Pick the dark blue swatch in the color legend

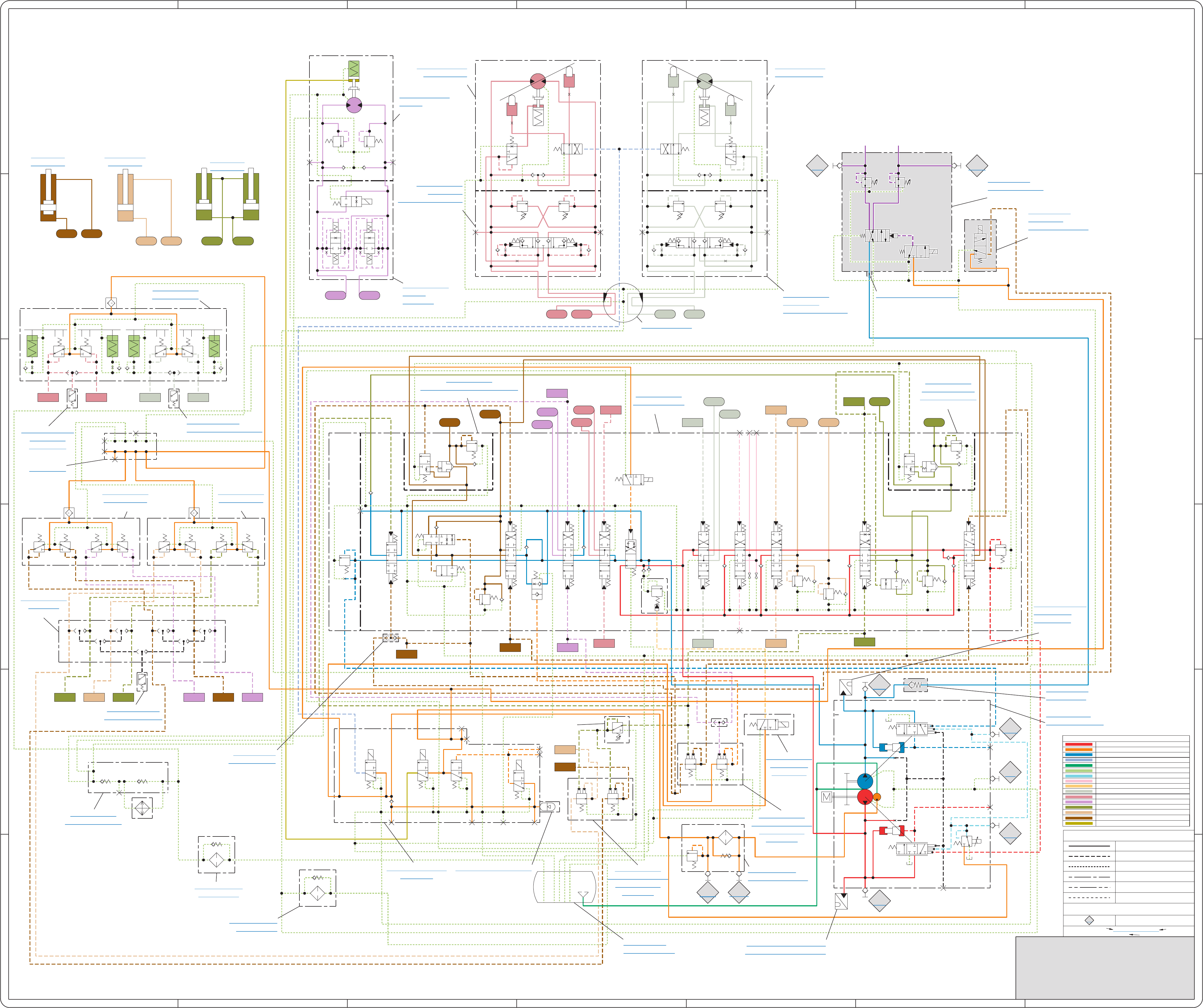(1079, 755)
